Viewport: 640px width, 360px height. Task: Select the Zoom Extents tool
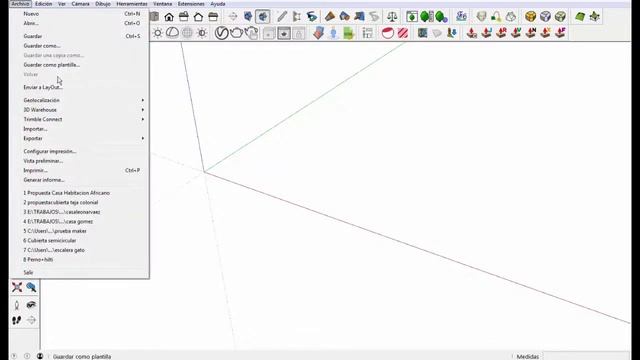[x=17, y=287]
